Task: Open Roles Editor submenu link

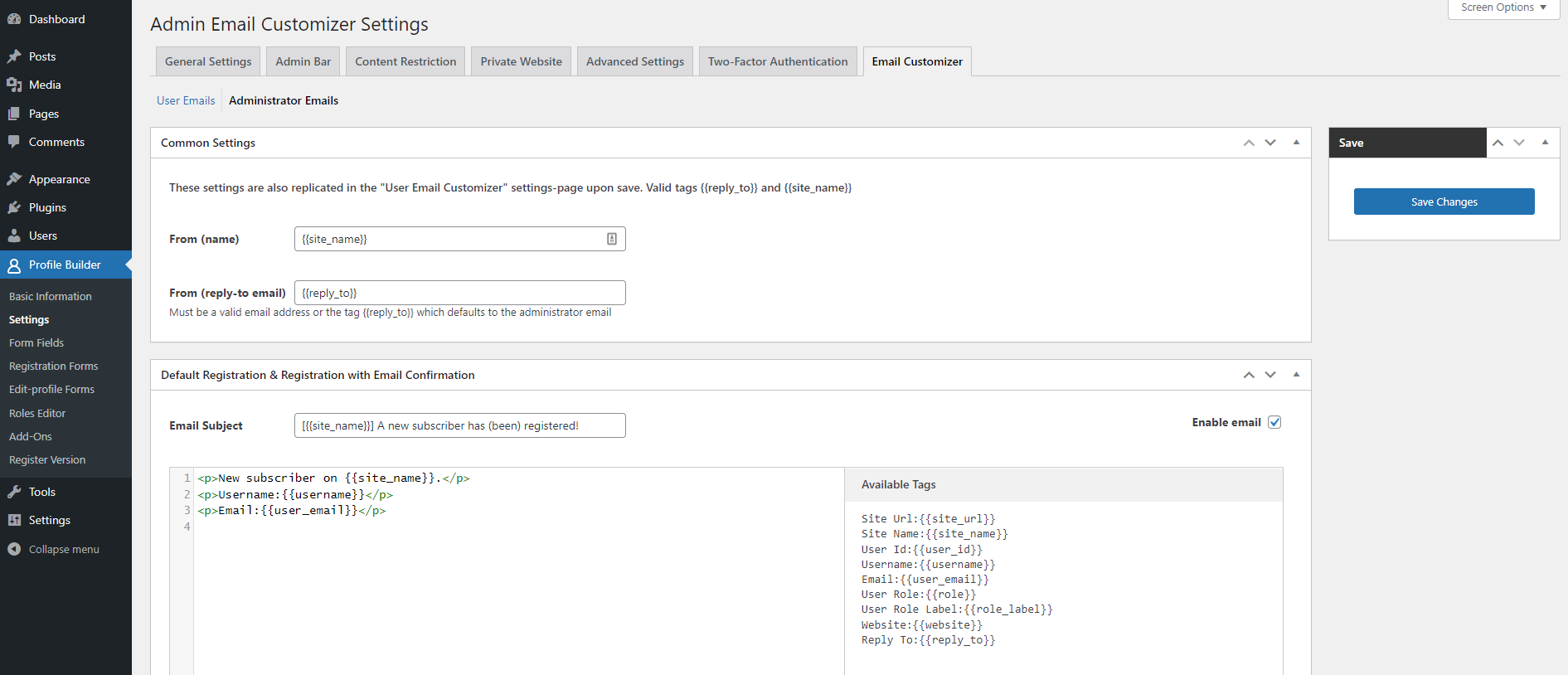Action: point(37,413)
